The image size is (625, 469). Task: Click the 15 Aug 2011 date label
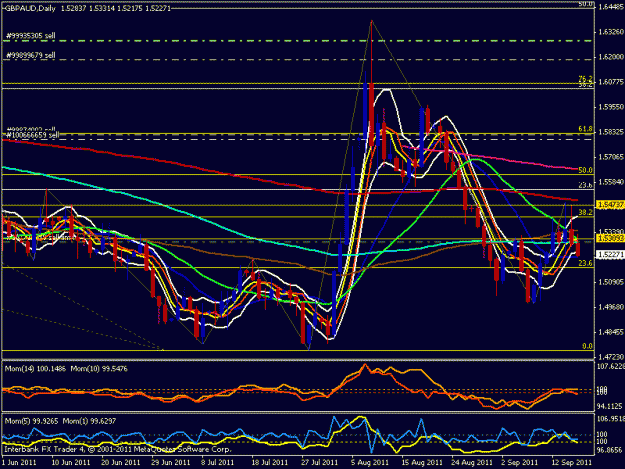(x=422, y=463)
